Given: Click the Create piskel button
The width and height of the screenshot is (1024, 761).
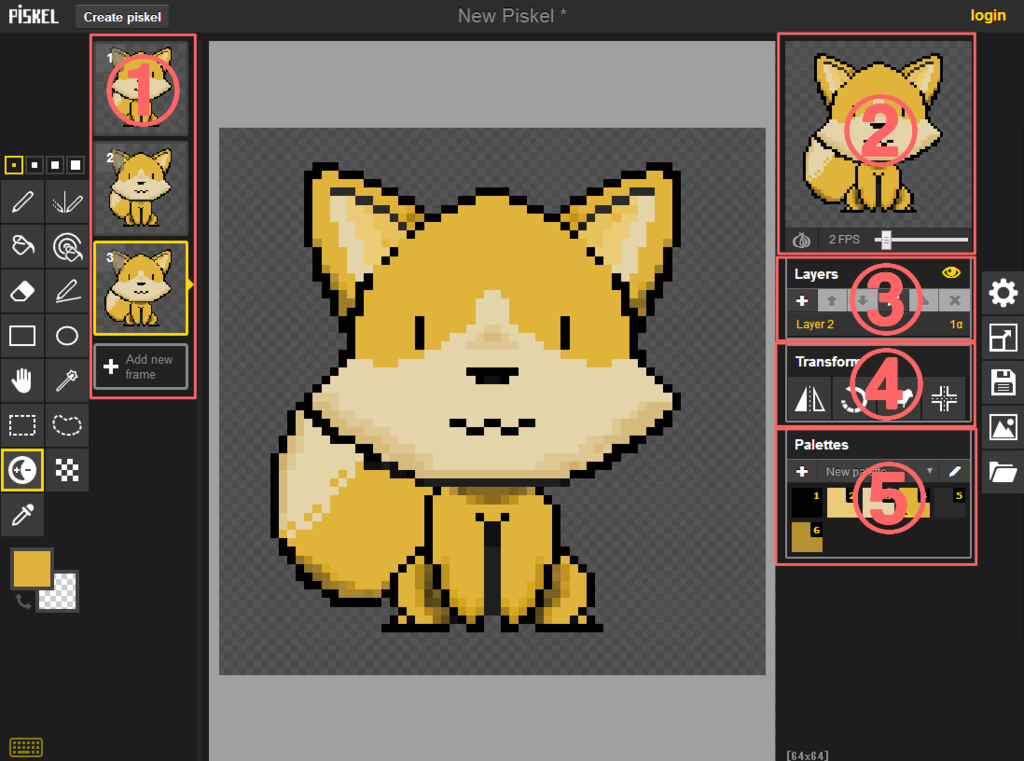Looking at the screenshot, I should [x=122, y=17].
